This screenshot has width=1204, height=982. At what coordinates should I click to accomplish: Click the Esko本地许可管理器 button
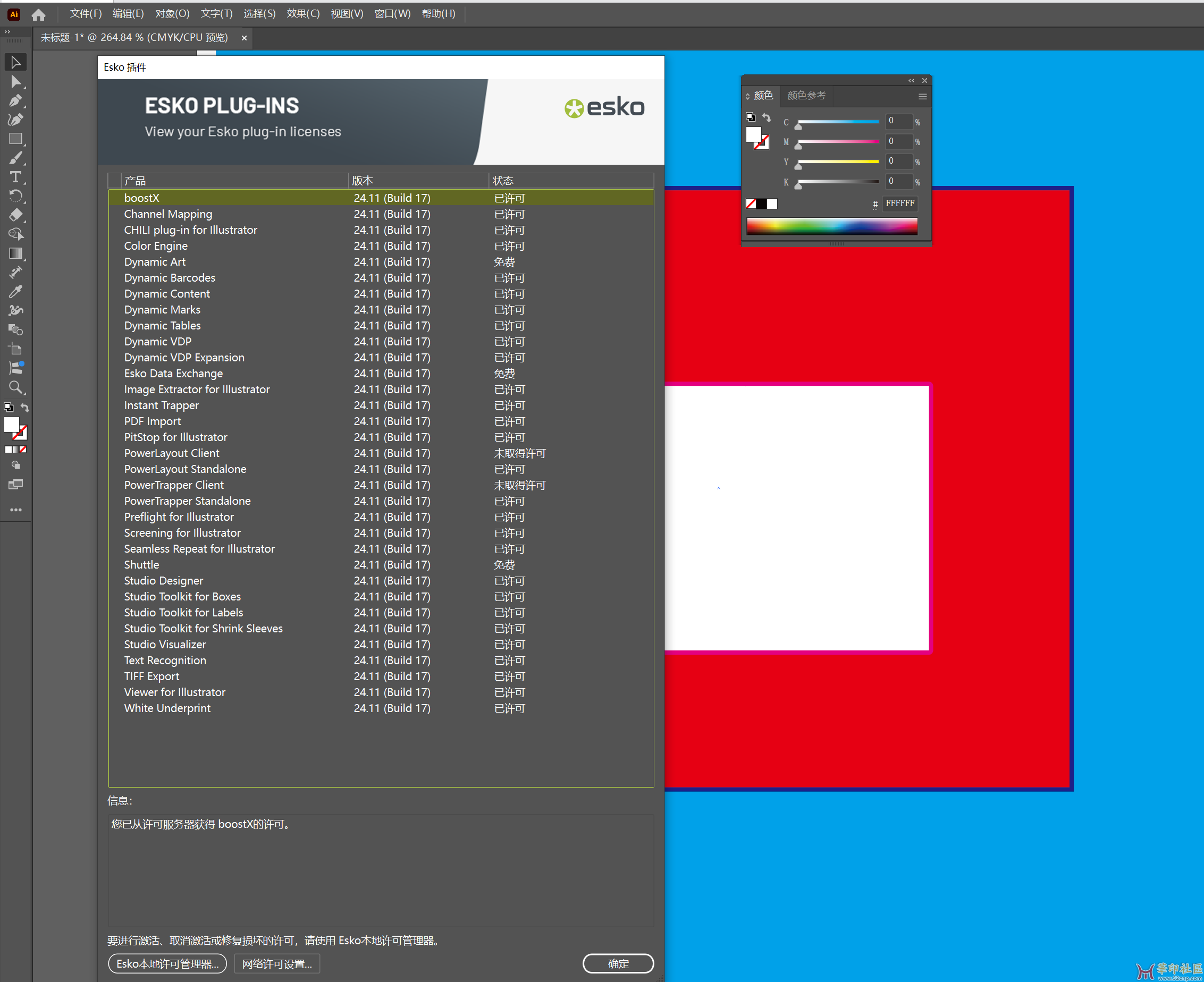167,963
